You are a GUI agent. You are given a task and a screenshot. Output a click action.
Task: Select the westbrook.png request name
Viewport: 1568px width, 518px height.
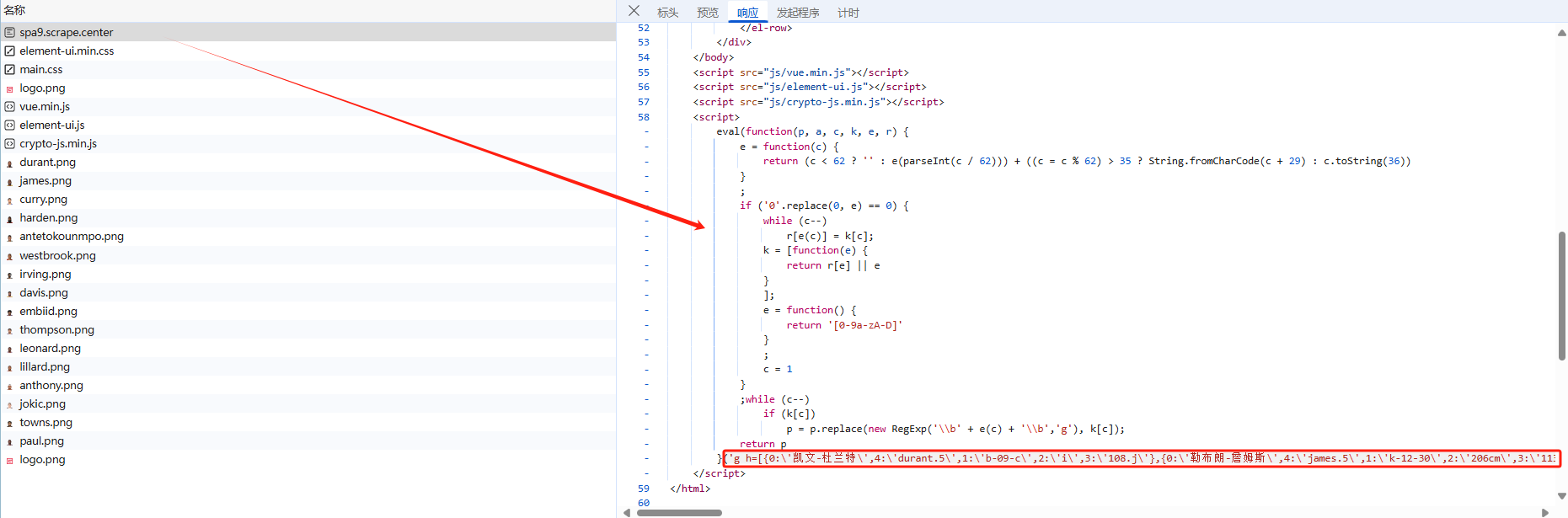click(58, 255)
